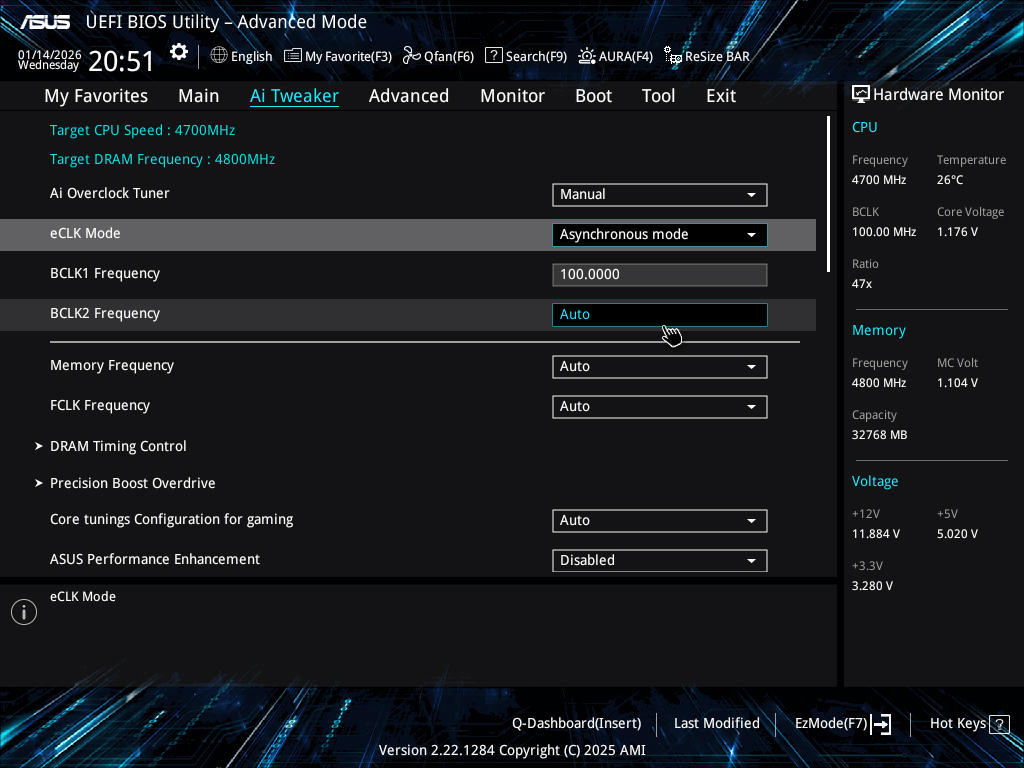1024x768 pixels.
Task: Open Qfan(F6) fan control icon
Action: tap(411, 56)
